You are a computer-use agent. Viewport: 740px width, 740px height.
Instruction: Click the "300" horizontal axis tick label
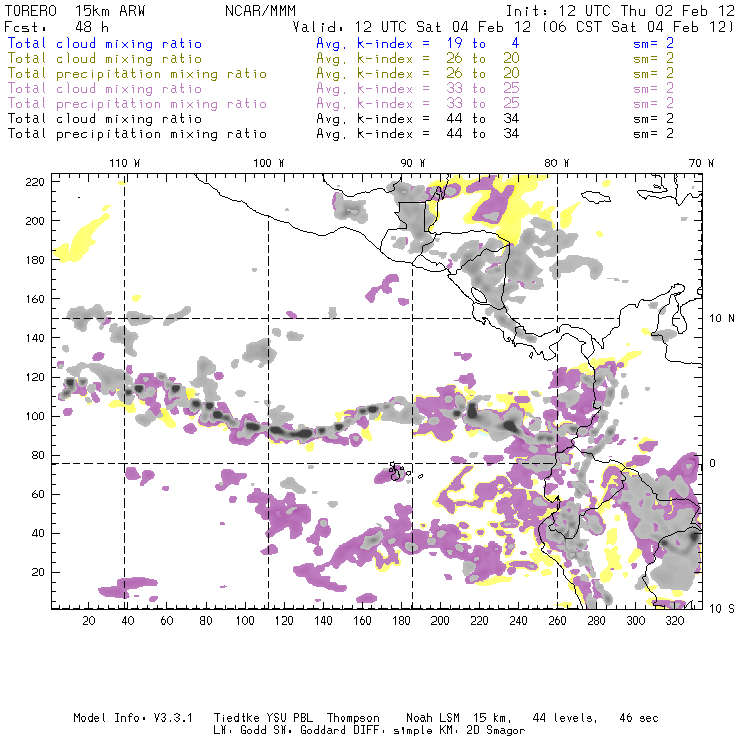(636, 621)
